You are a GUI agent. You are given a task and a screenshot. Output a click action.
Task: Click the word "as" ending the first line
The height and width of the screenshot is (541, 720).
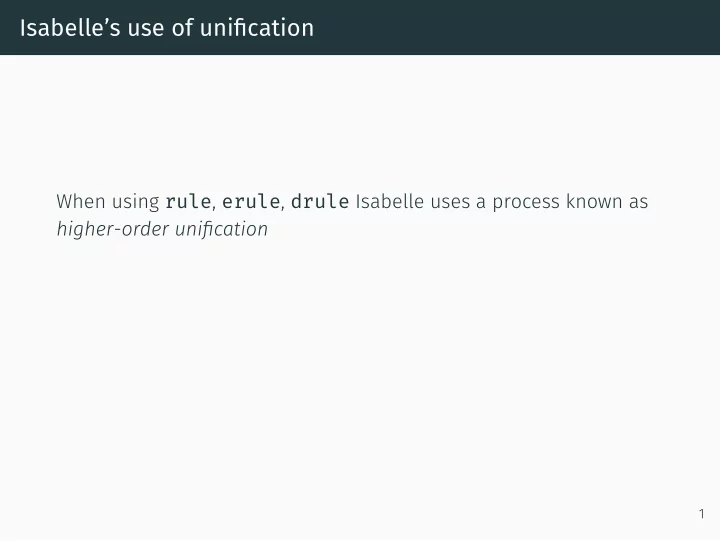[638, 203]
